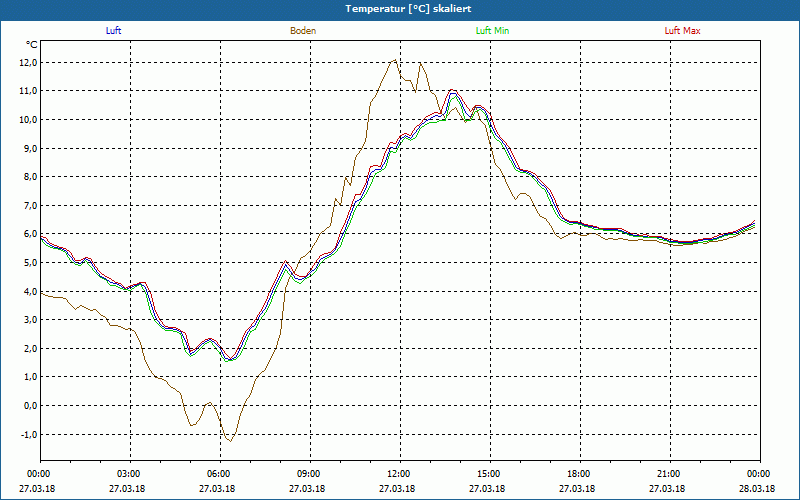
Task: Click the 'Temperatur [°C] skaliert' title
Action: tap(408, 9)
